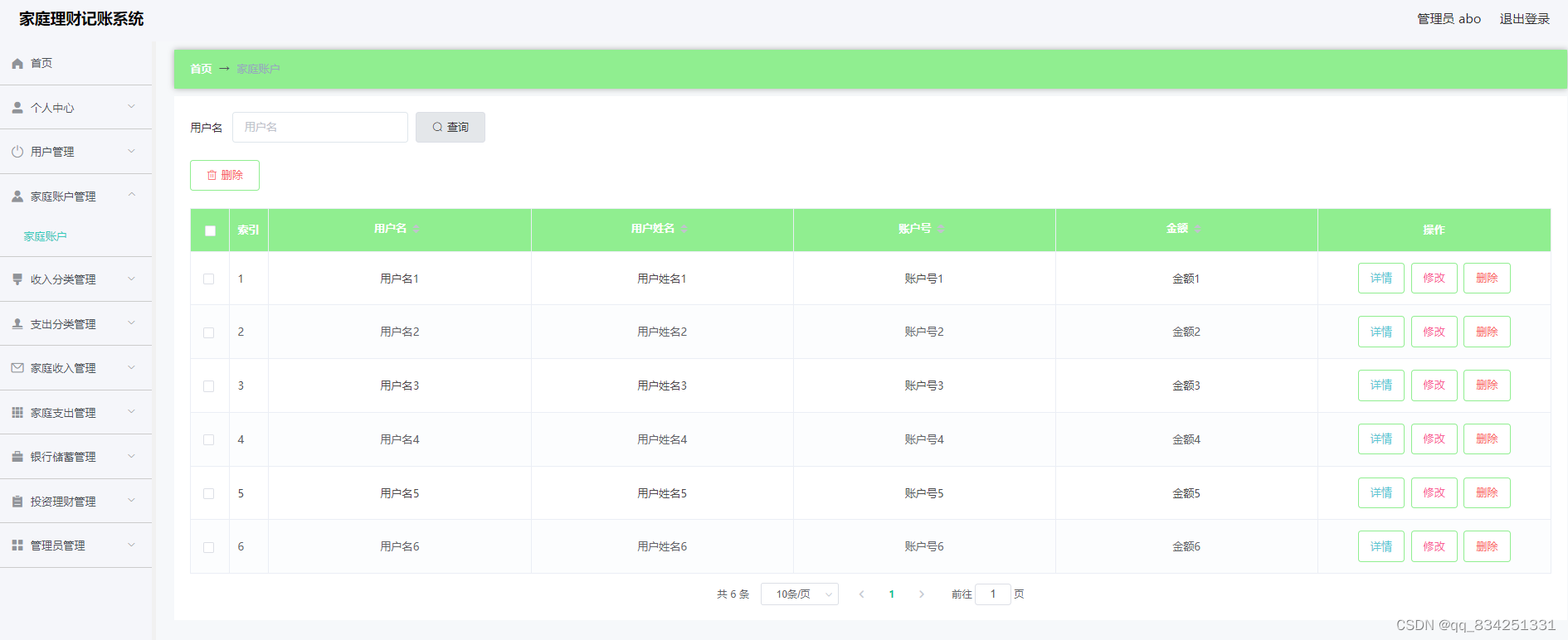Check the checkbox for row 用户名1
This screenshot has width=1568, height=640.
[209, 279]
